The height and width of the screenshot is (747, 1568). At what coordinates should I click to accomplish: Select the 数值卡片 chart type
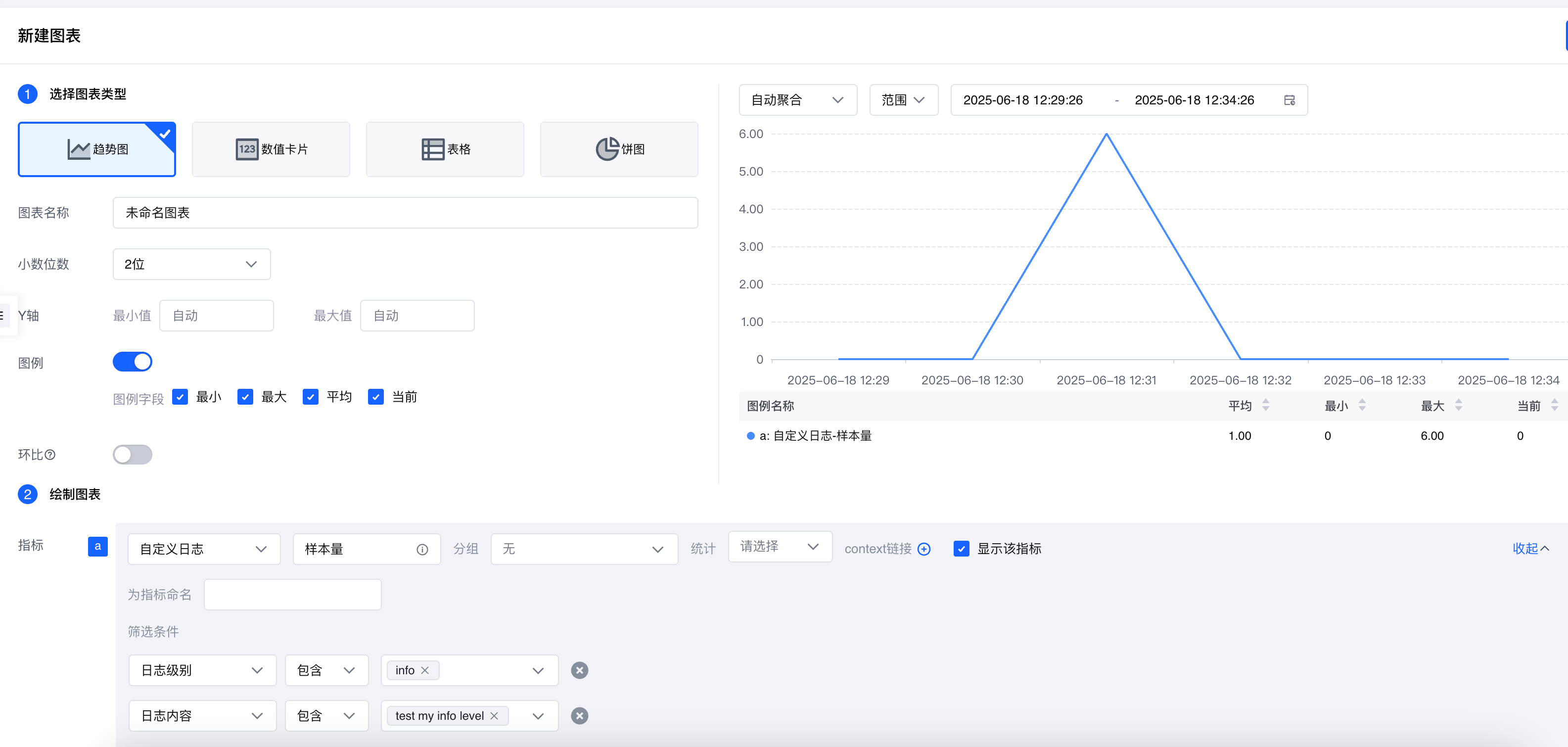pyautogui.click(x=271, y=149)
